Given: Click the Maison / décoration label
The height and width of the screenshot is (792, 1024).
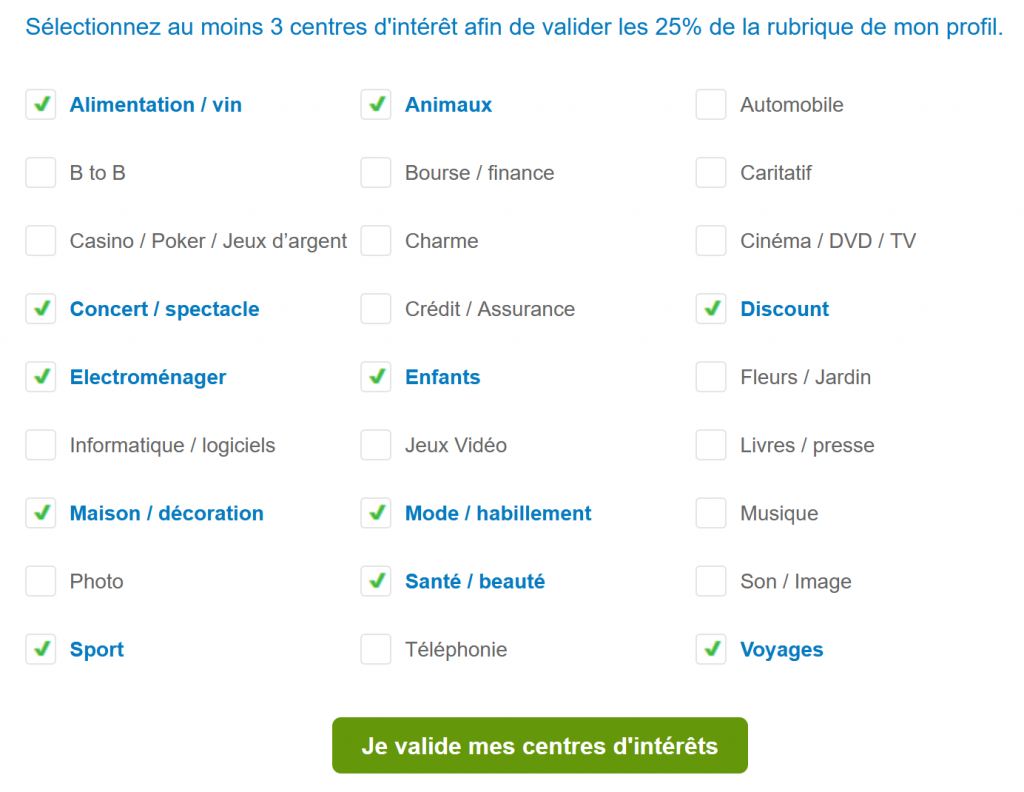Looking at the screenshot, I should [166, 513].
